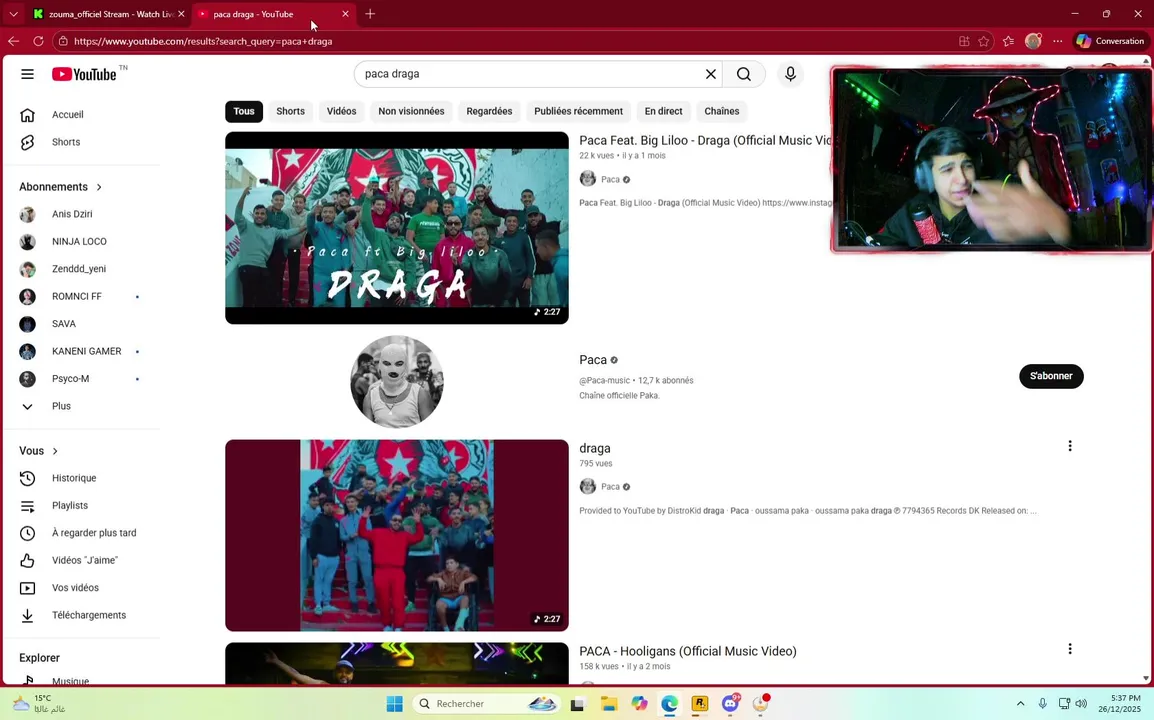Screen dimensions: 1154x720
Task: Open the browser favorites list icon
Action: click(x=1008, y=41)
